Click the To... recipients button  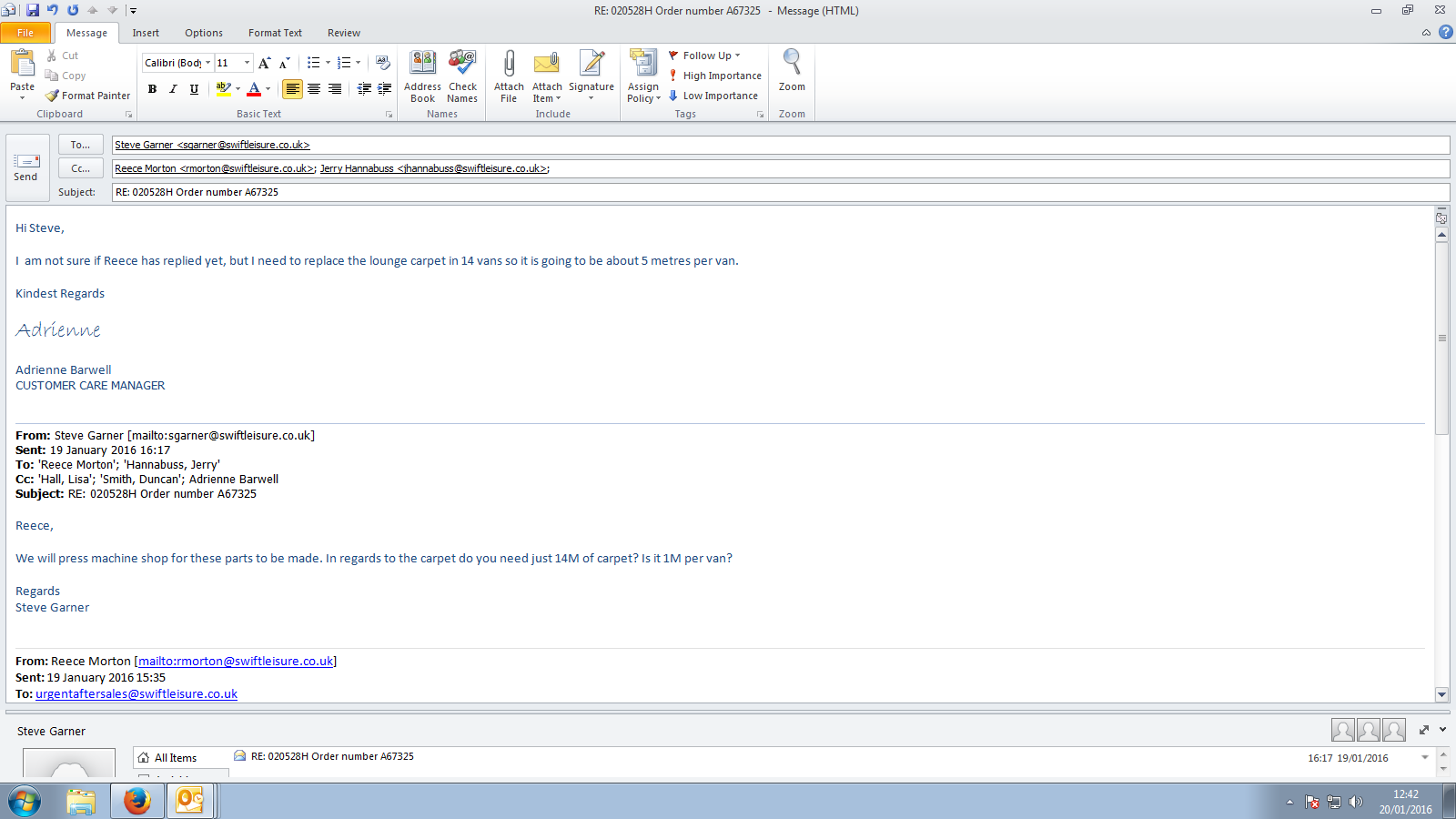coord(80,145)
